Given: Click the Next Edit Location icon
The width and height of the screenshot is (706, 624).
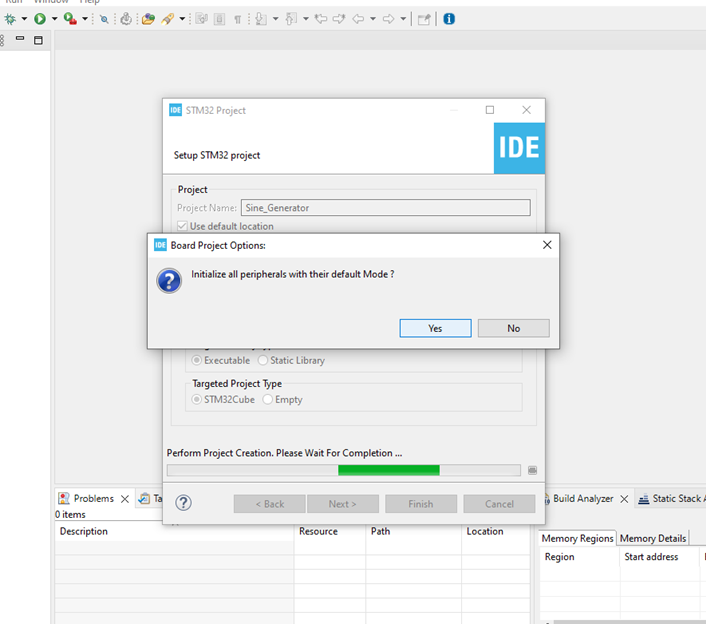Looking at the screenshot, I should coord(339,19).
